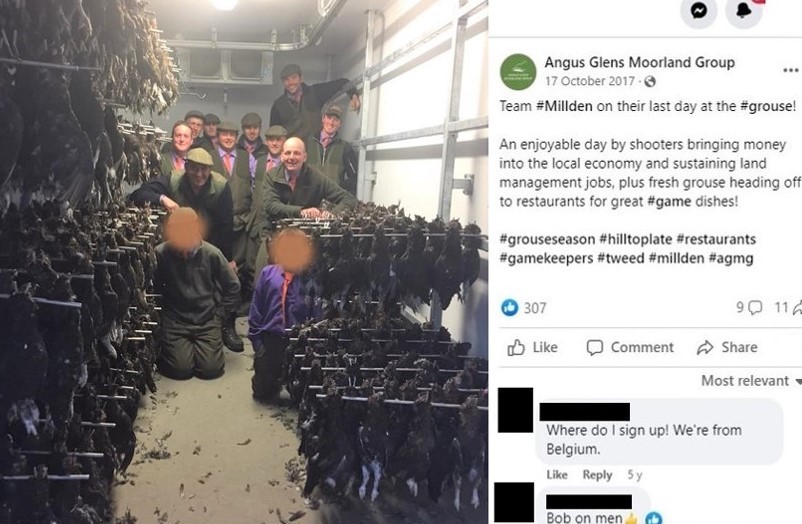Click the blue like reaction count icon

click(509, 308)
